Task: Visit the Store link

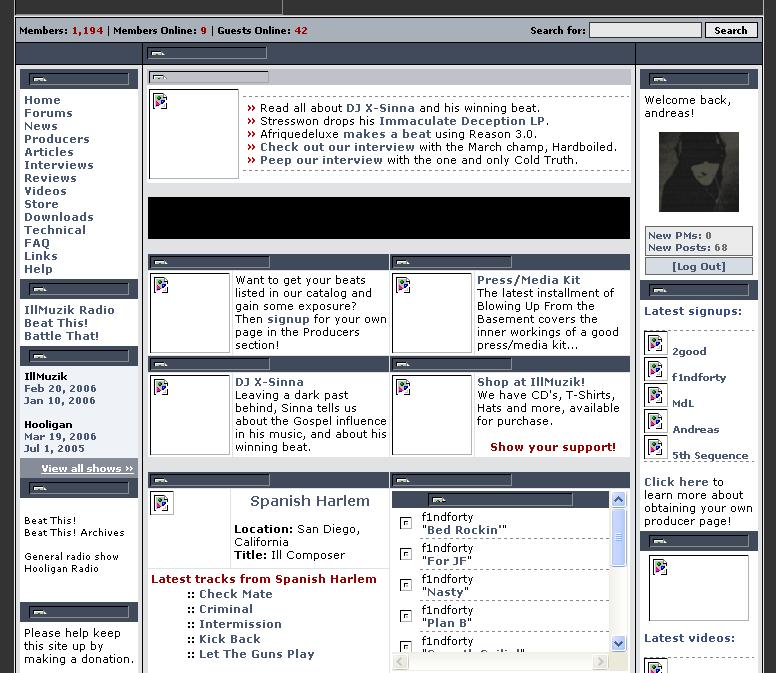Action: tap(41, 204)
